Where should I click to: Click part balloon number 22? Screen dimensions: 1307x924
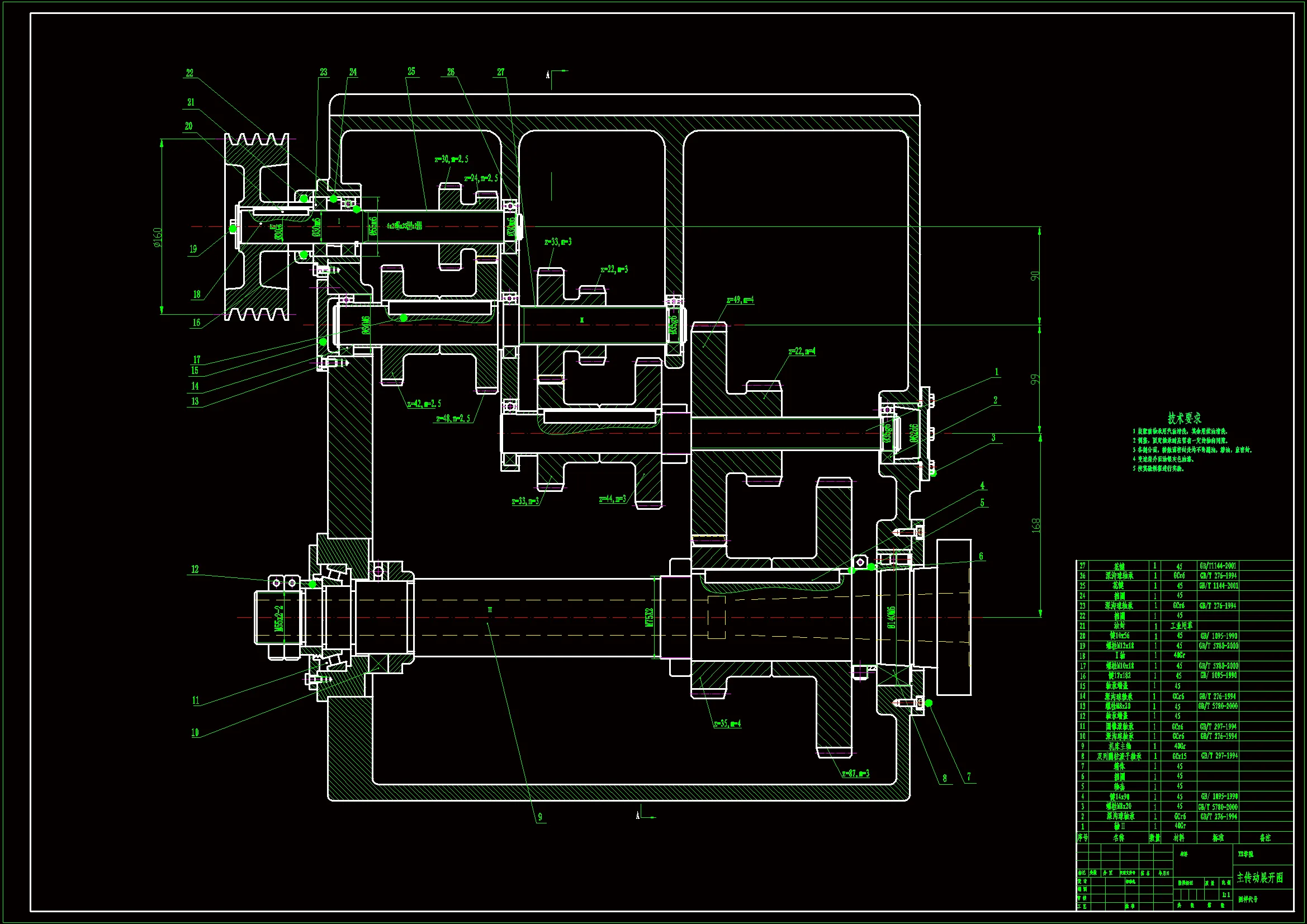tap(190, 73)
